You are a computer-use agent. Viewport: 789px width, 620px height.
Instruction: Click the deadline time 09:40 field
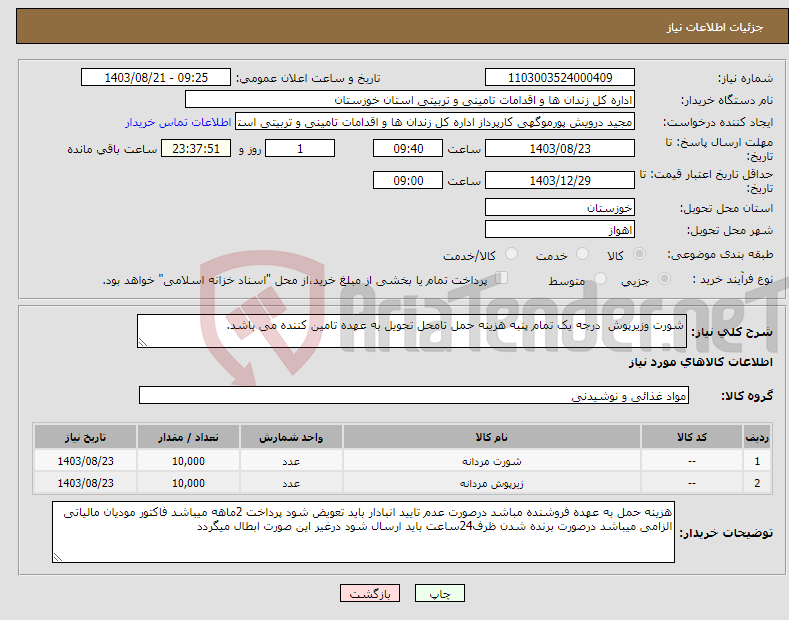[x=408, y=148]
